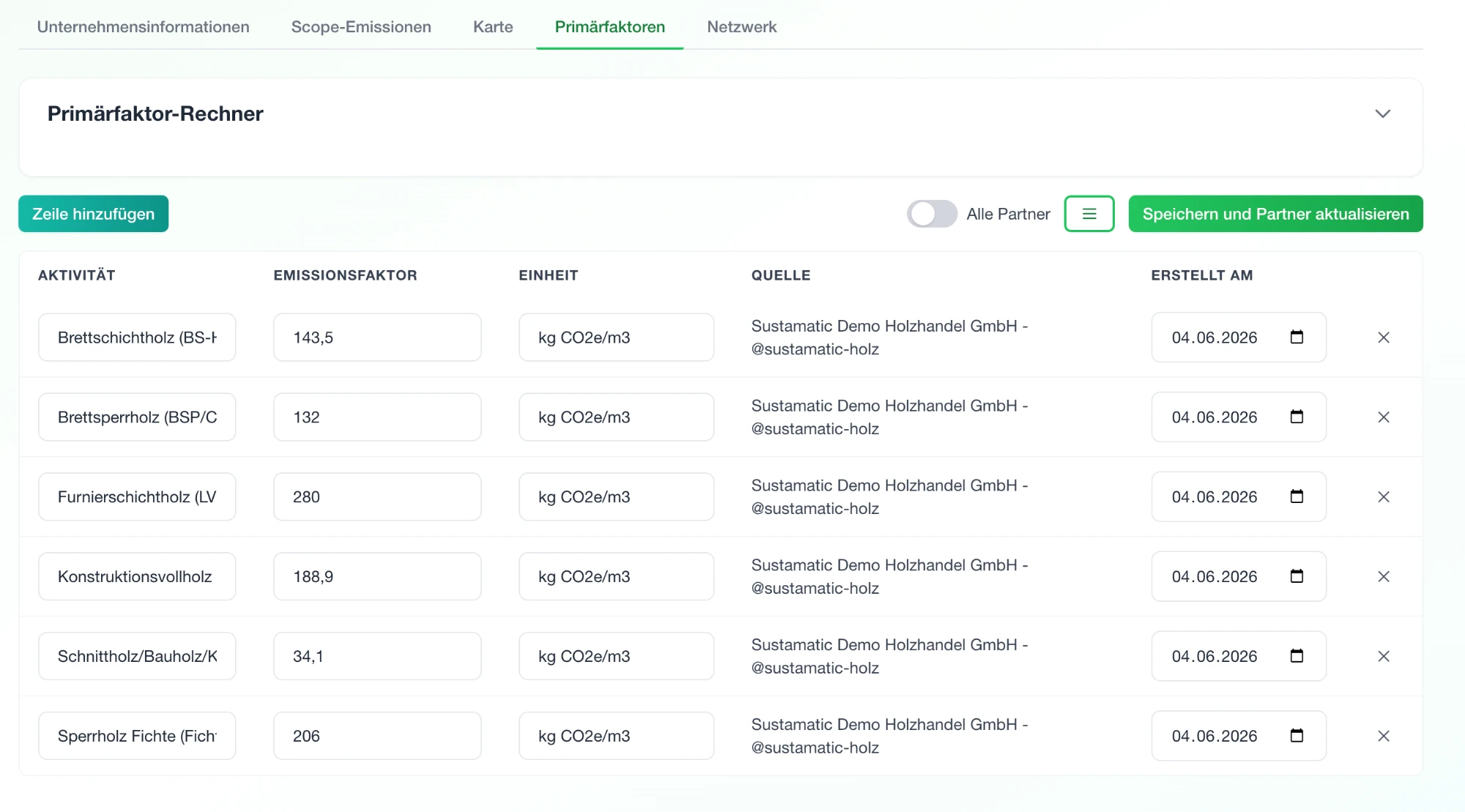Click source text in Brettsperrholz row
The height and width of the screenshot is (812, 1465).
(x=890, y=417)
